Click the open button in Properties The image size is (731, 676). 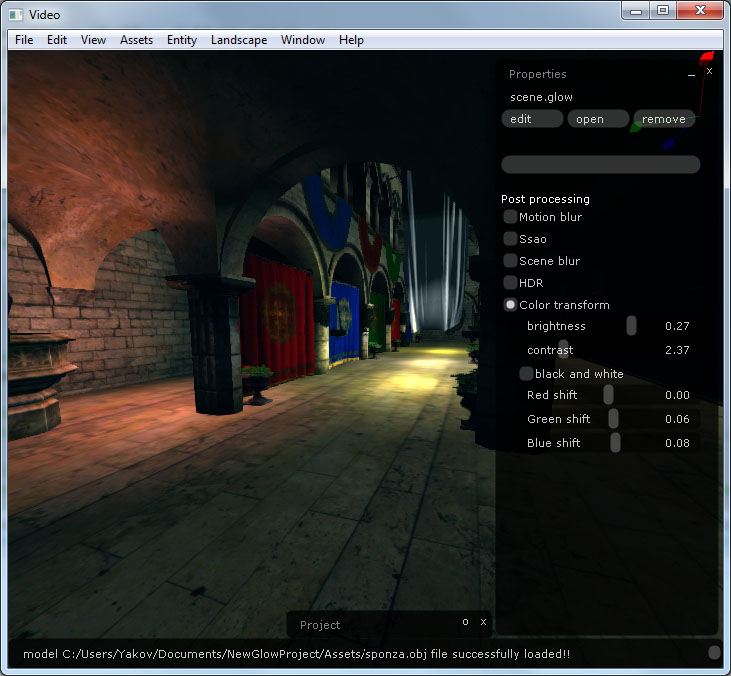click(598, 119)
